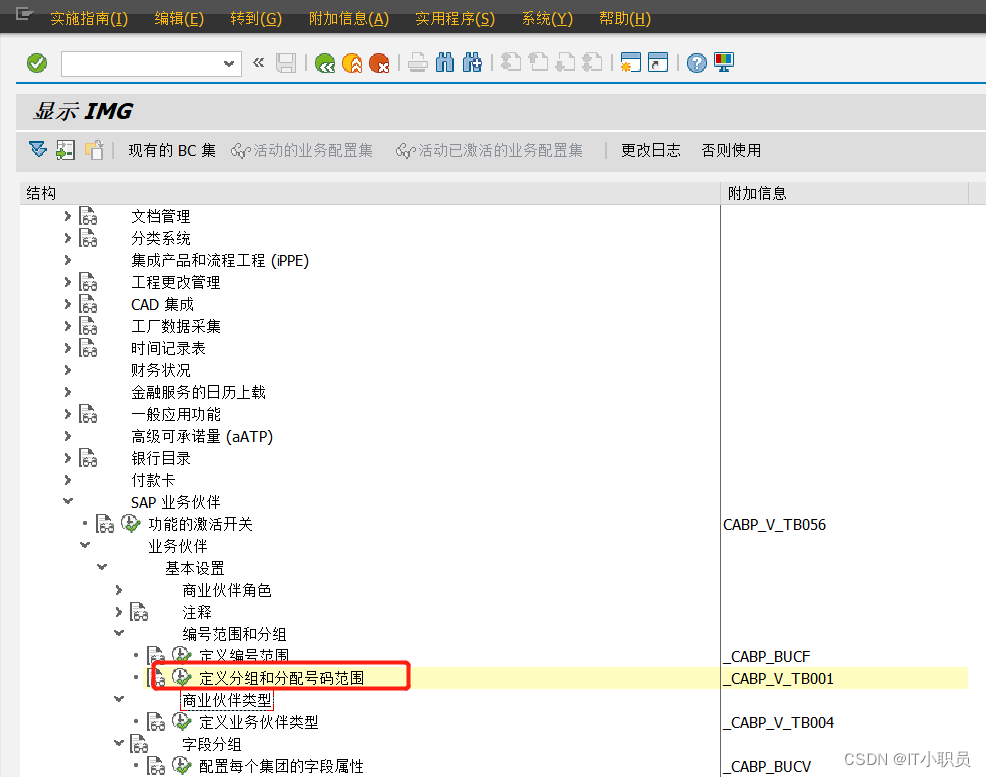
Task: Click the 附加信息 column header
Action: [x=845, y=193]
